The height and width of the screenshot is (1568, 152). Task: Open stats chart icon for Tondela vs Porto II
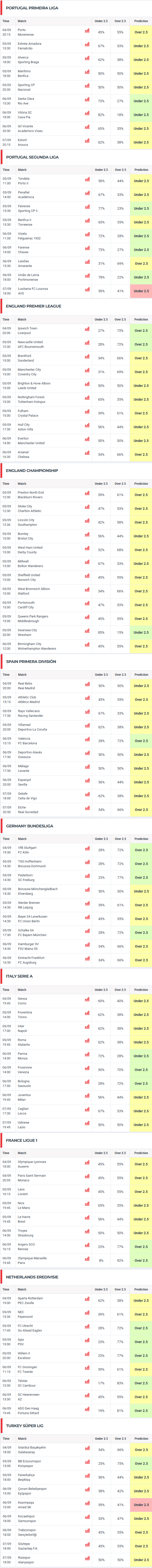(x=87, y=181)
